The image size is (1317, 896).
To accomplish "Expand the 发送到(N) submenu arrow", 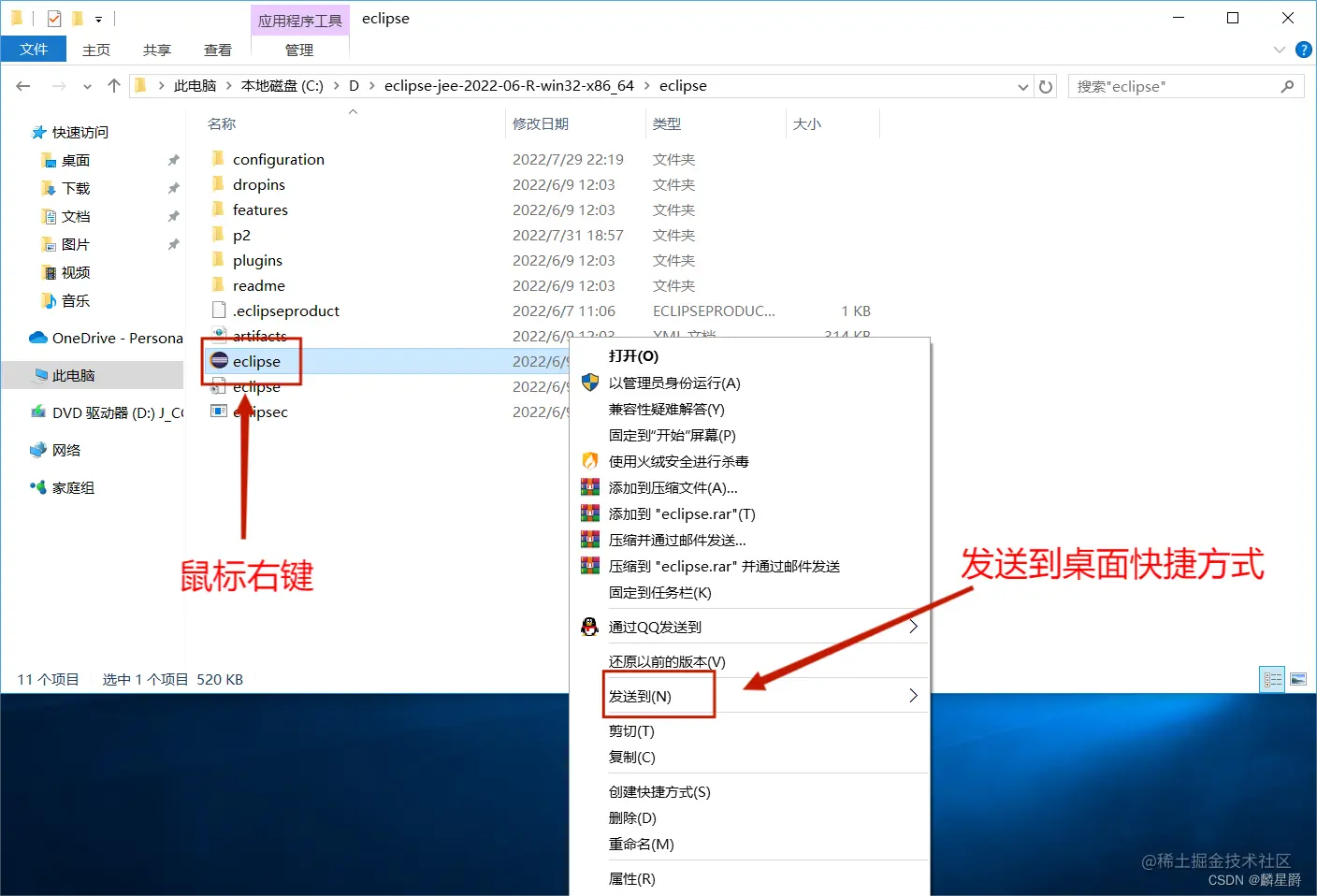I will (914, 695).
